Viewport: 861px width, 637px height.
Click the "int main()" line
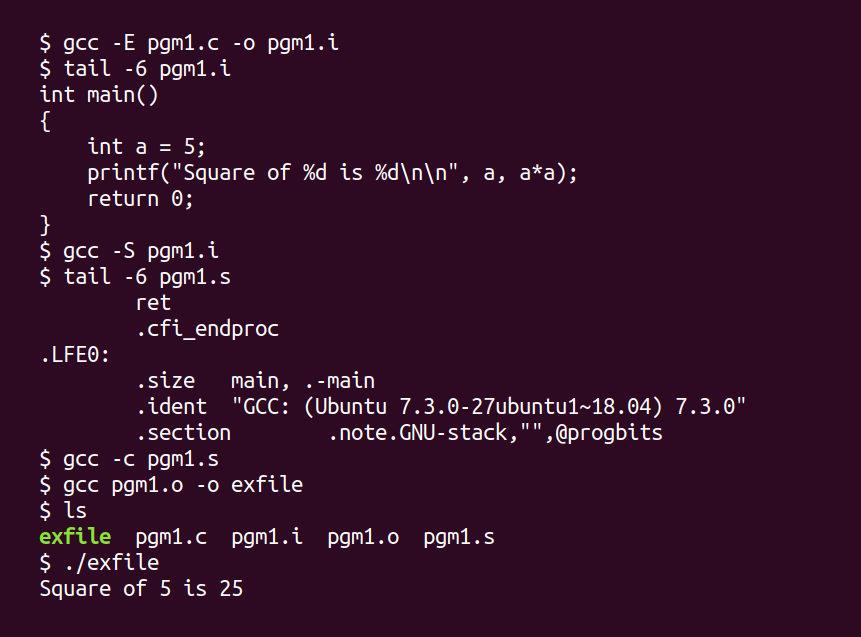[x=99, y=95]
